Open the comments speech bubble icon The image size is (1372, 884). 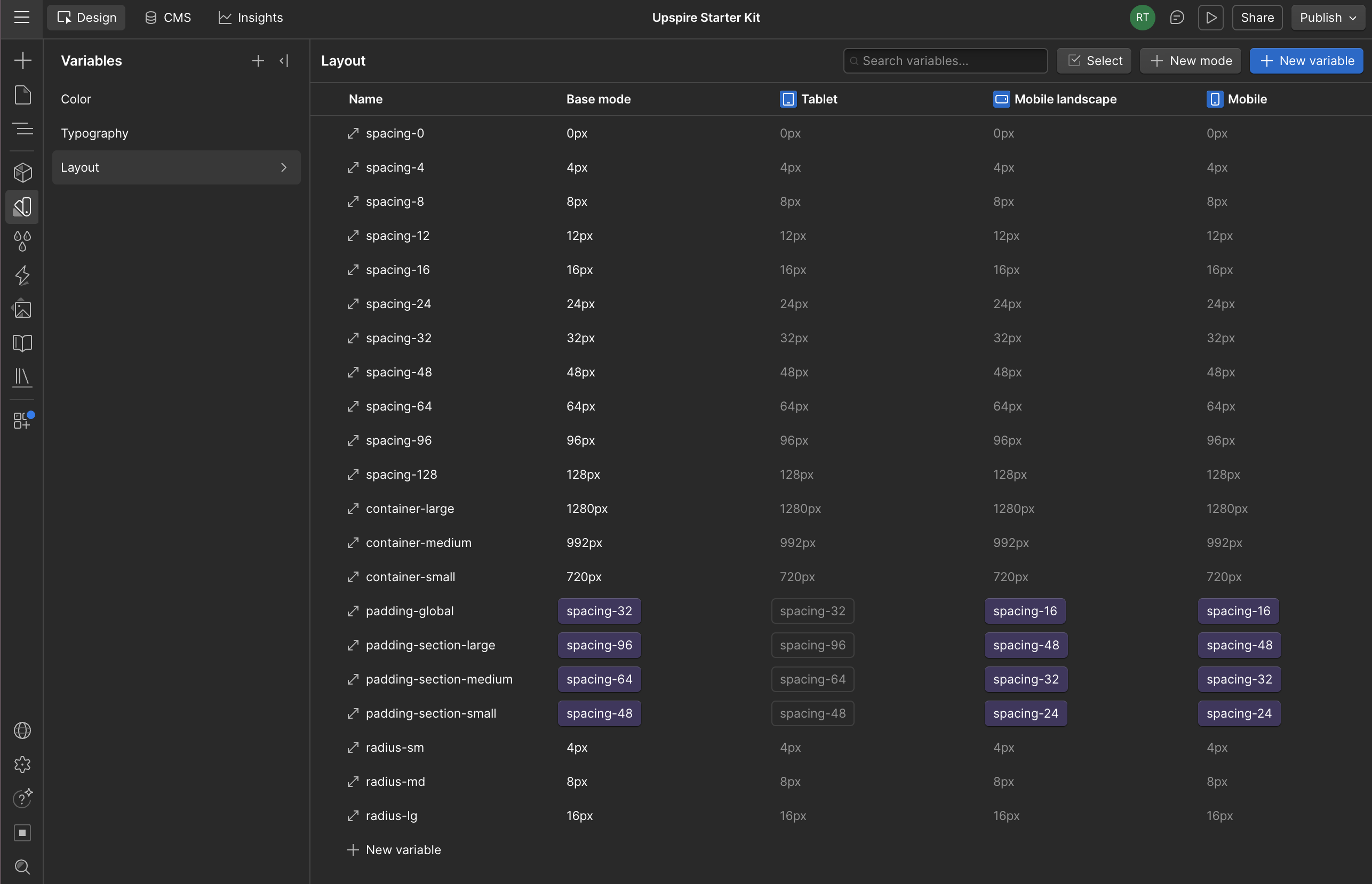click(x=1177, y=17)
